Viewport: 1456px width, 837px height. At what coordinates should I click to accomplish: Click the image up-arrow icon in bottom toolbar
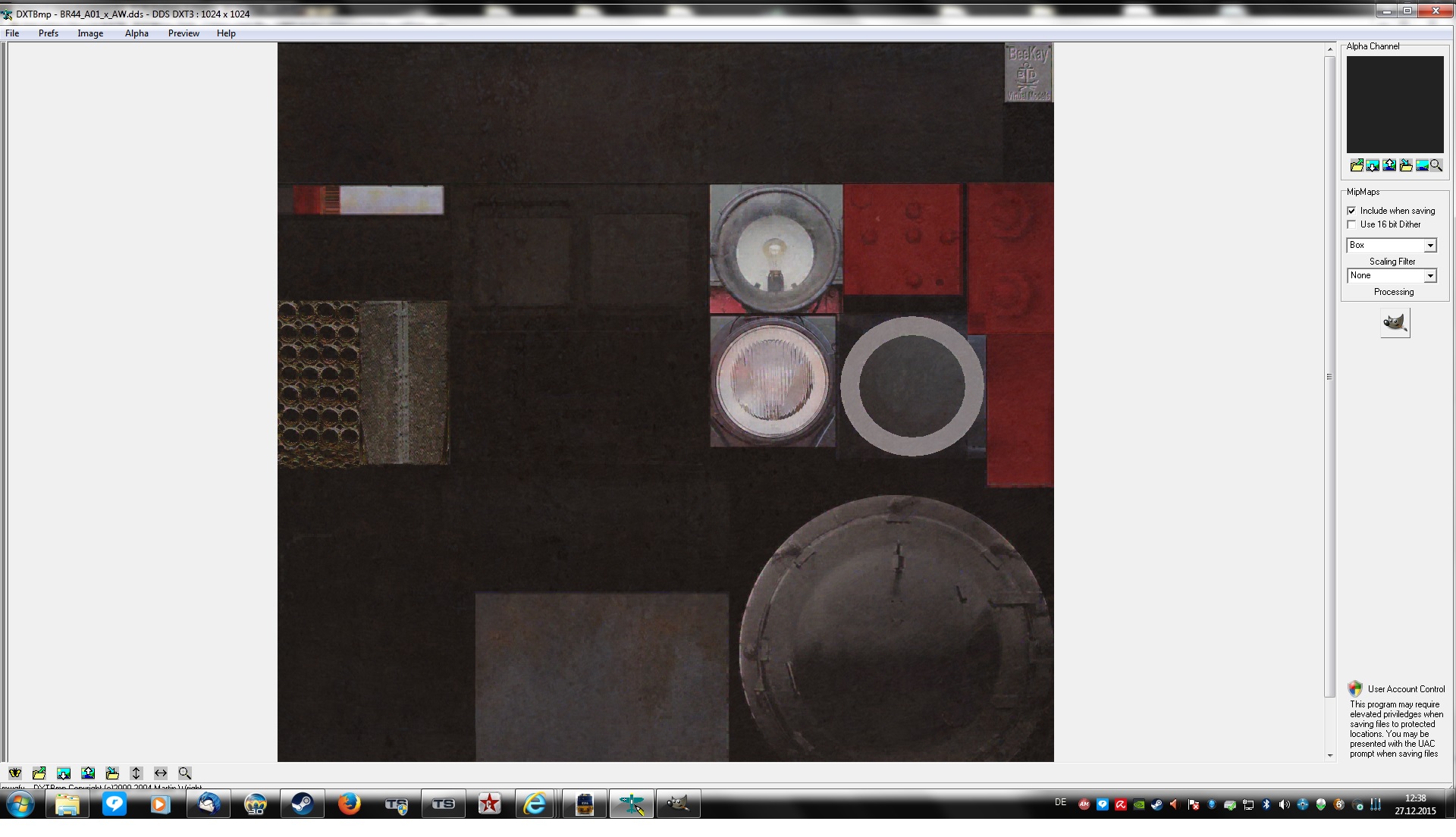coord(88,773)
